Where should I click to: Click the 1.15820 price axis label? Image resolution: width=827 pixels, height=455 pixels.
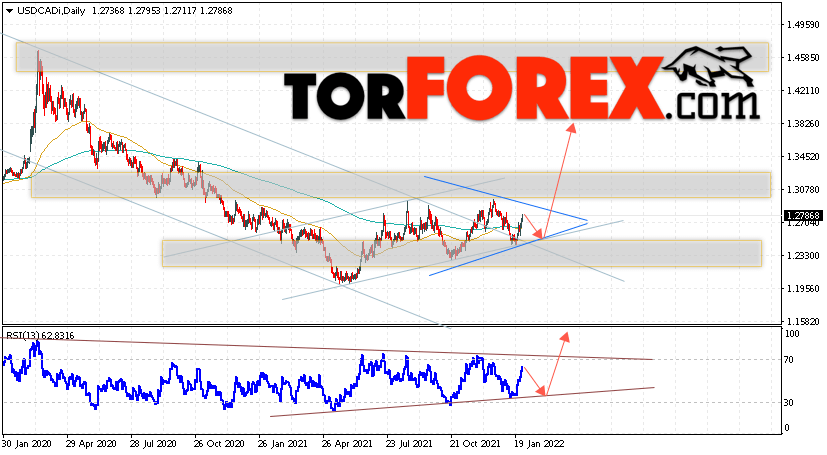click(803, 321)
